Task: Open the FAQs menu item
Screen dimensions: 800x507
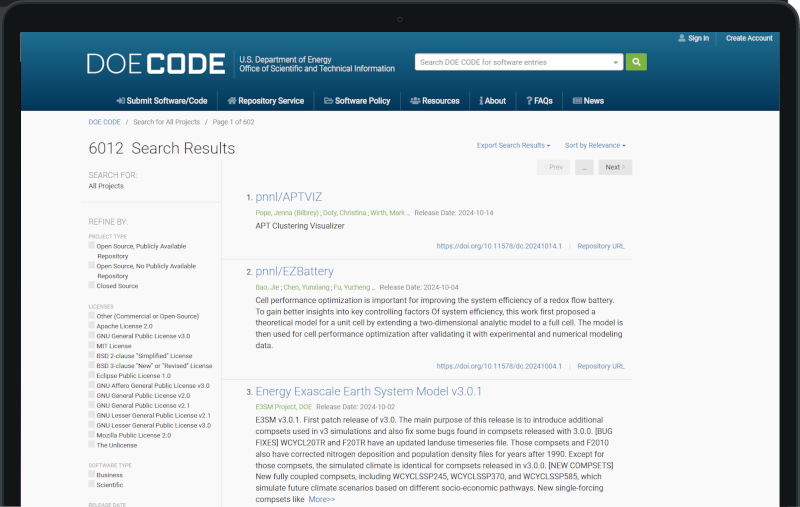Action: coord(539,101)
